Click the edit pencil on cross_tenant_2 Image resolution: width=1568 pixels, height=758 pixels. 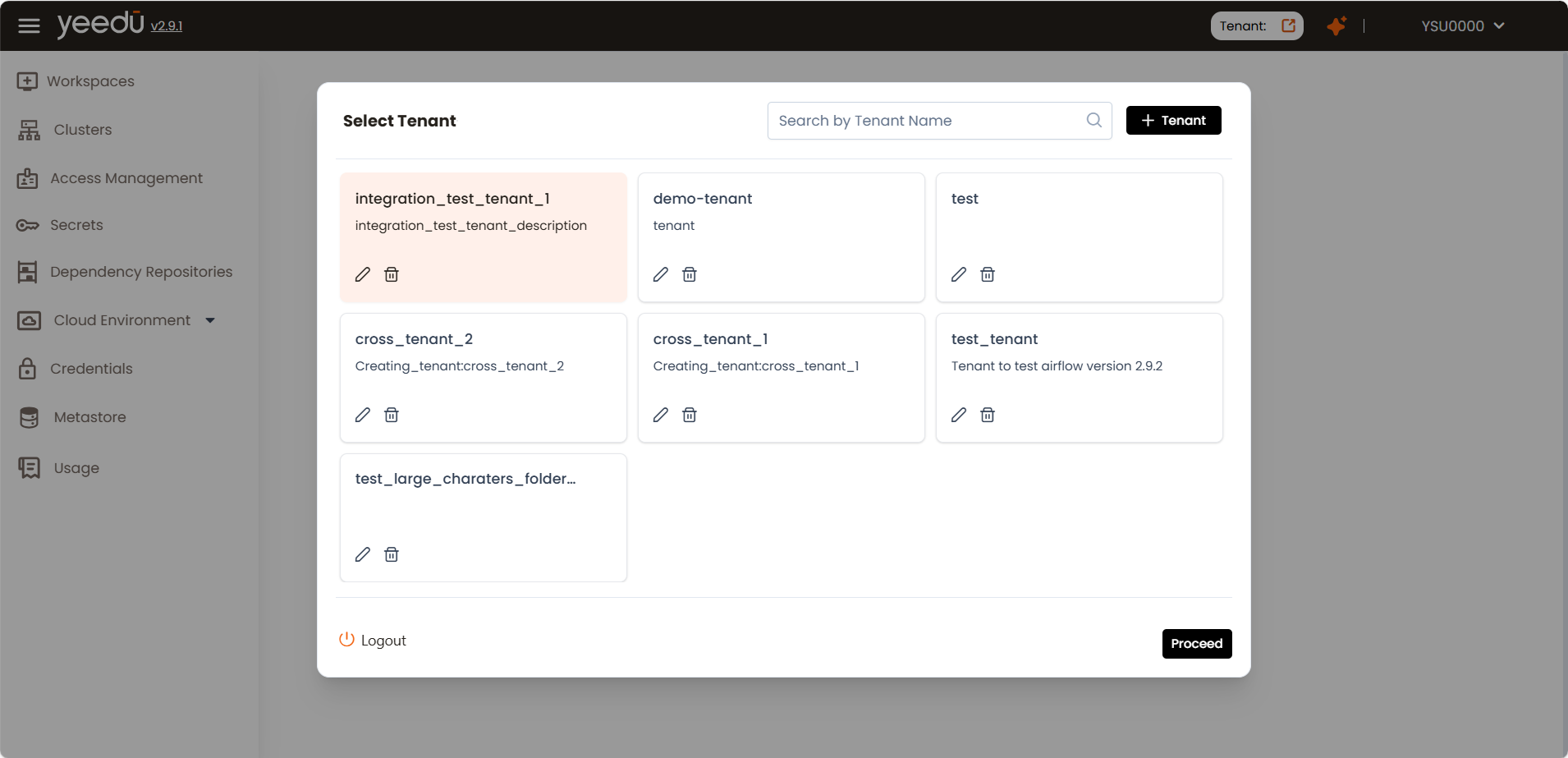pos(363,415)
